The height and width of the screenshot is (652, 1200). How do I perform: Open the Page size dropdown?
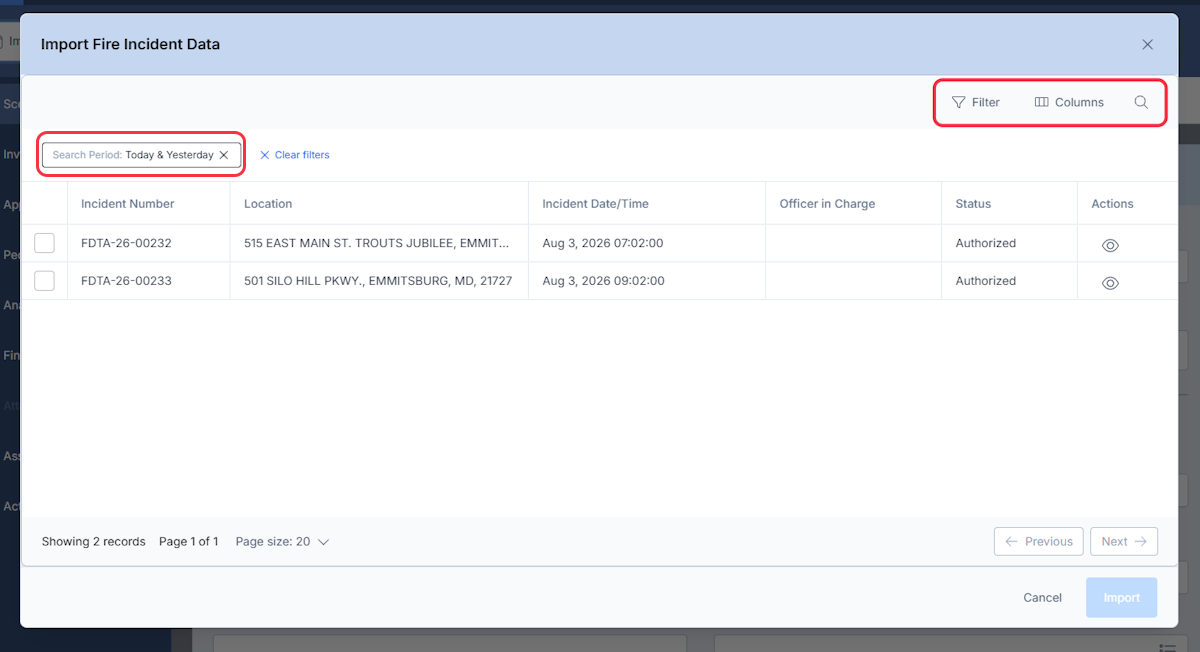(x=282, y=542)
